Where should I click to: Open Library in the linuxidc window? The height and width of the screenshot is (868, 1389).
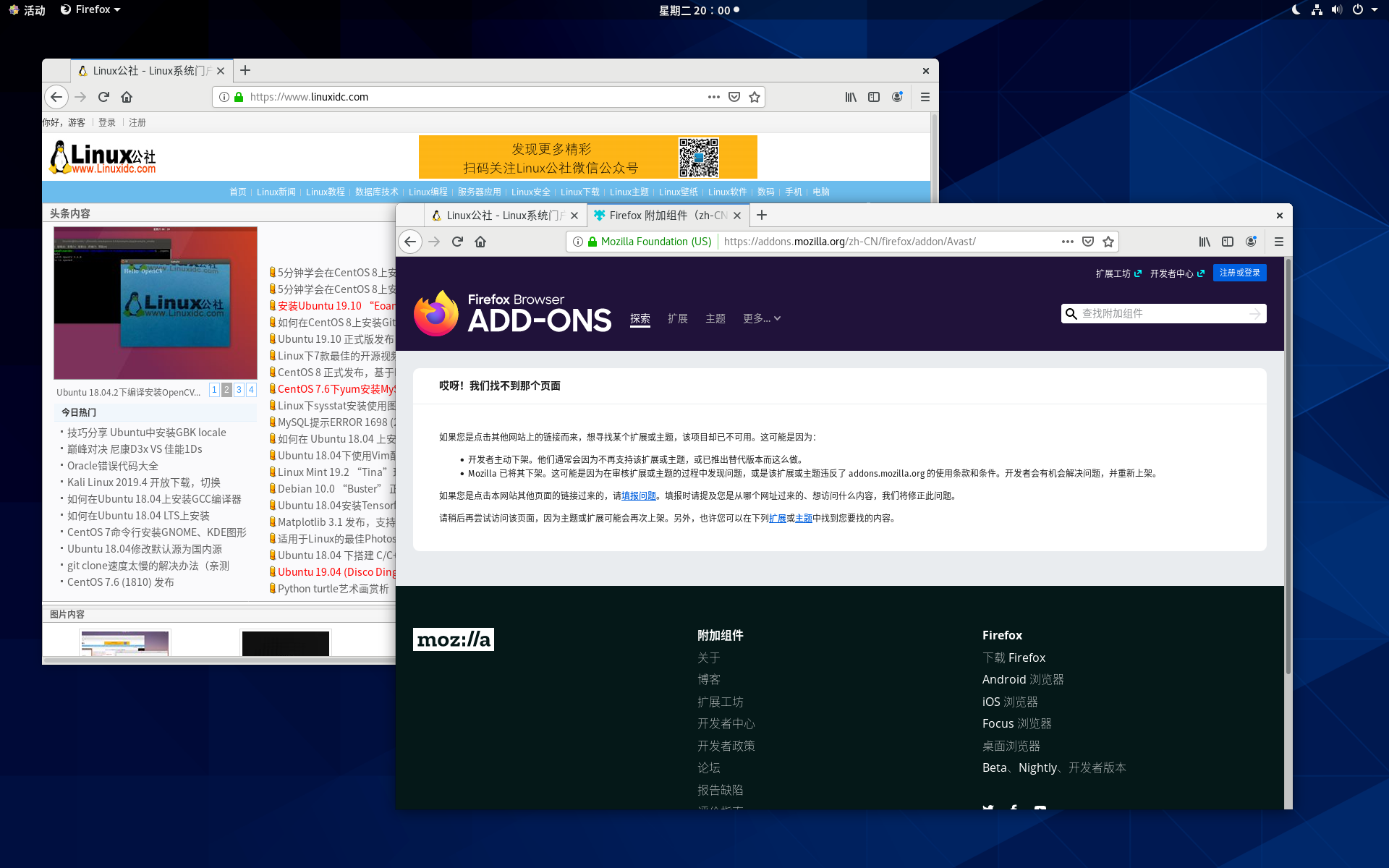(851, 97)
